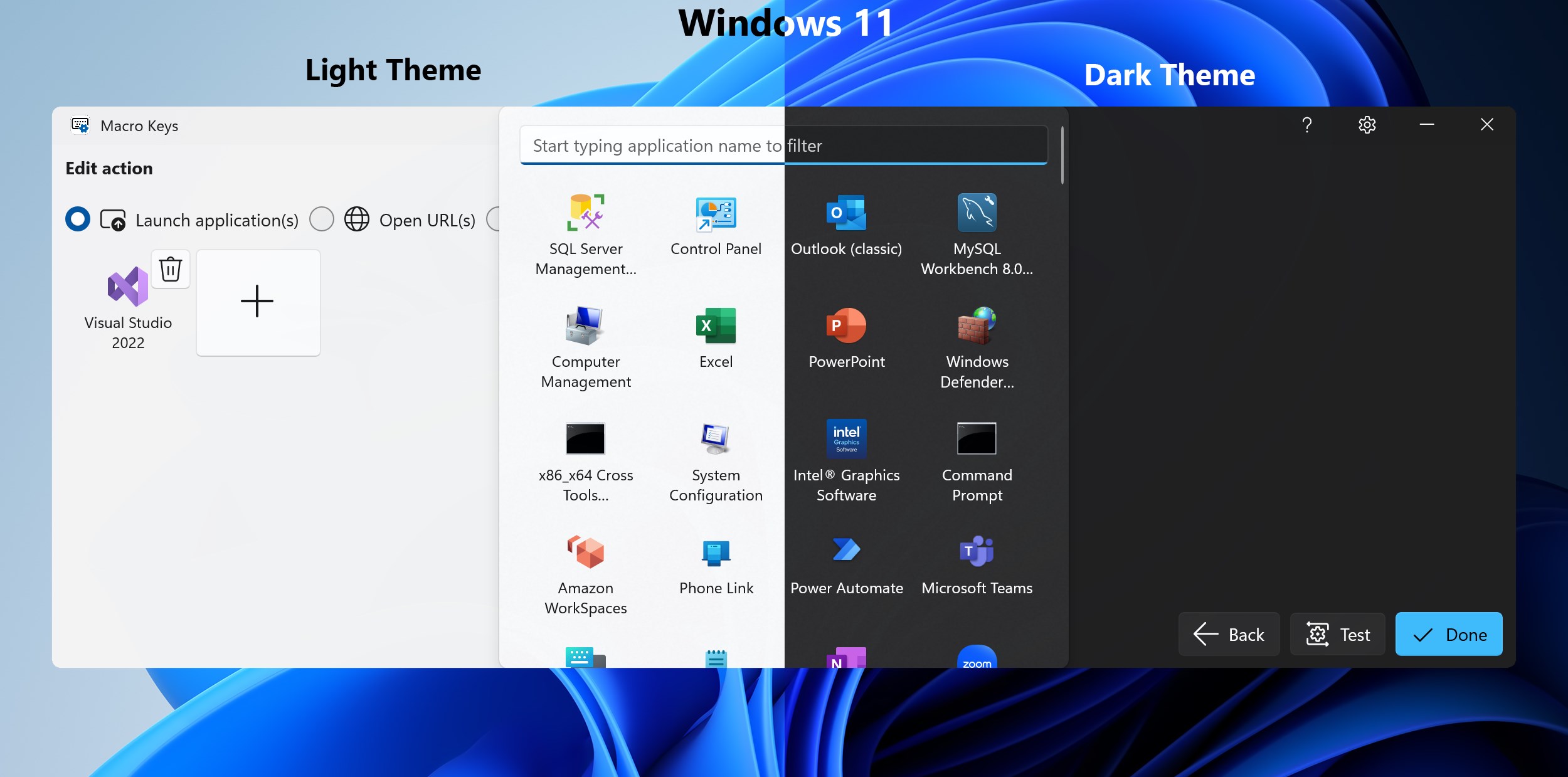The image size is (1568, 777).
Task: Select the System Configuration icon
Action: coord(716,438)
